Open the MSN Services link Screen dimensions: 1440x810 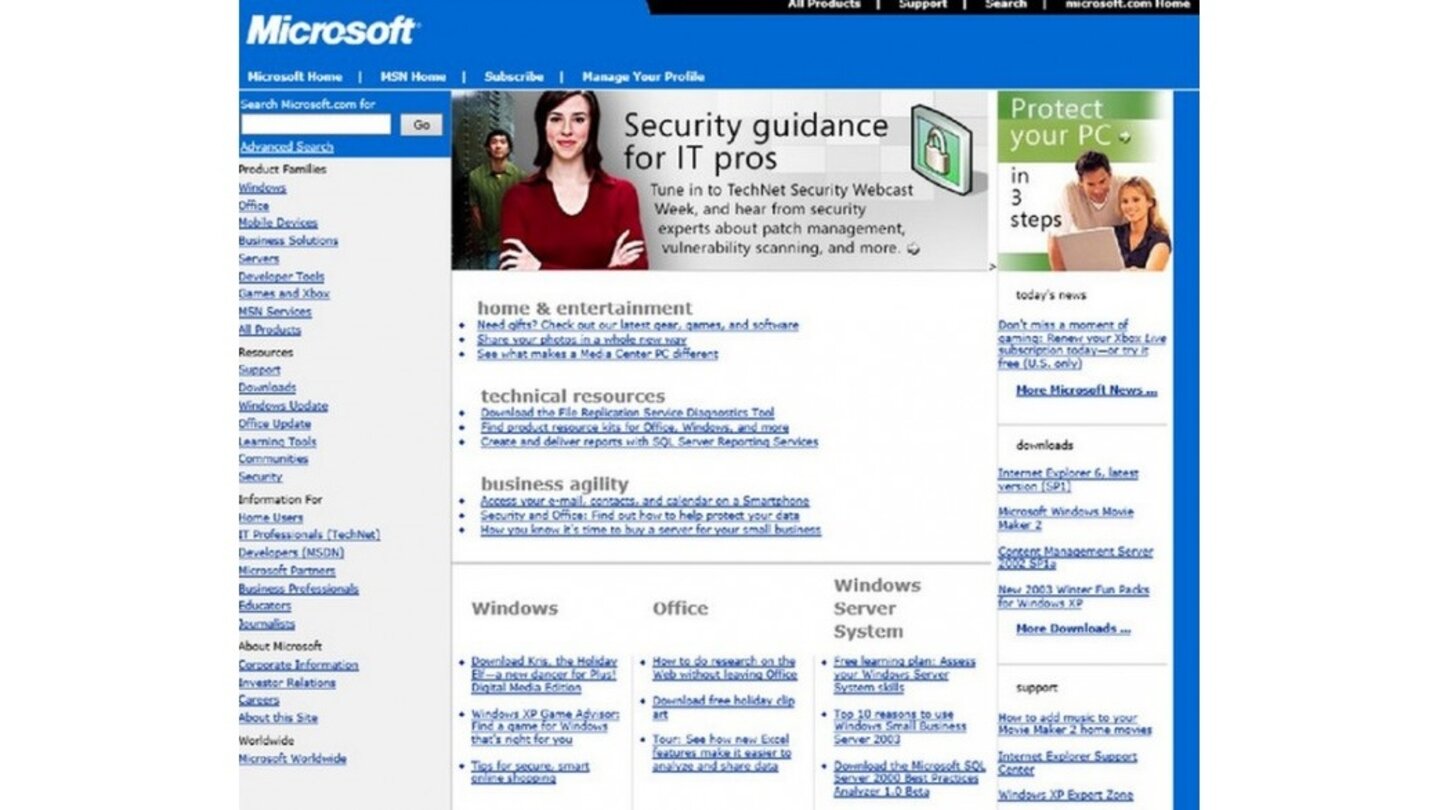point(275,312)
